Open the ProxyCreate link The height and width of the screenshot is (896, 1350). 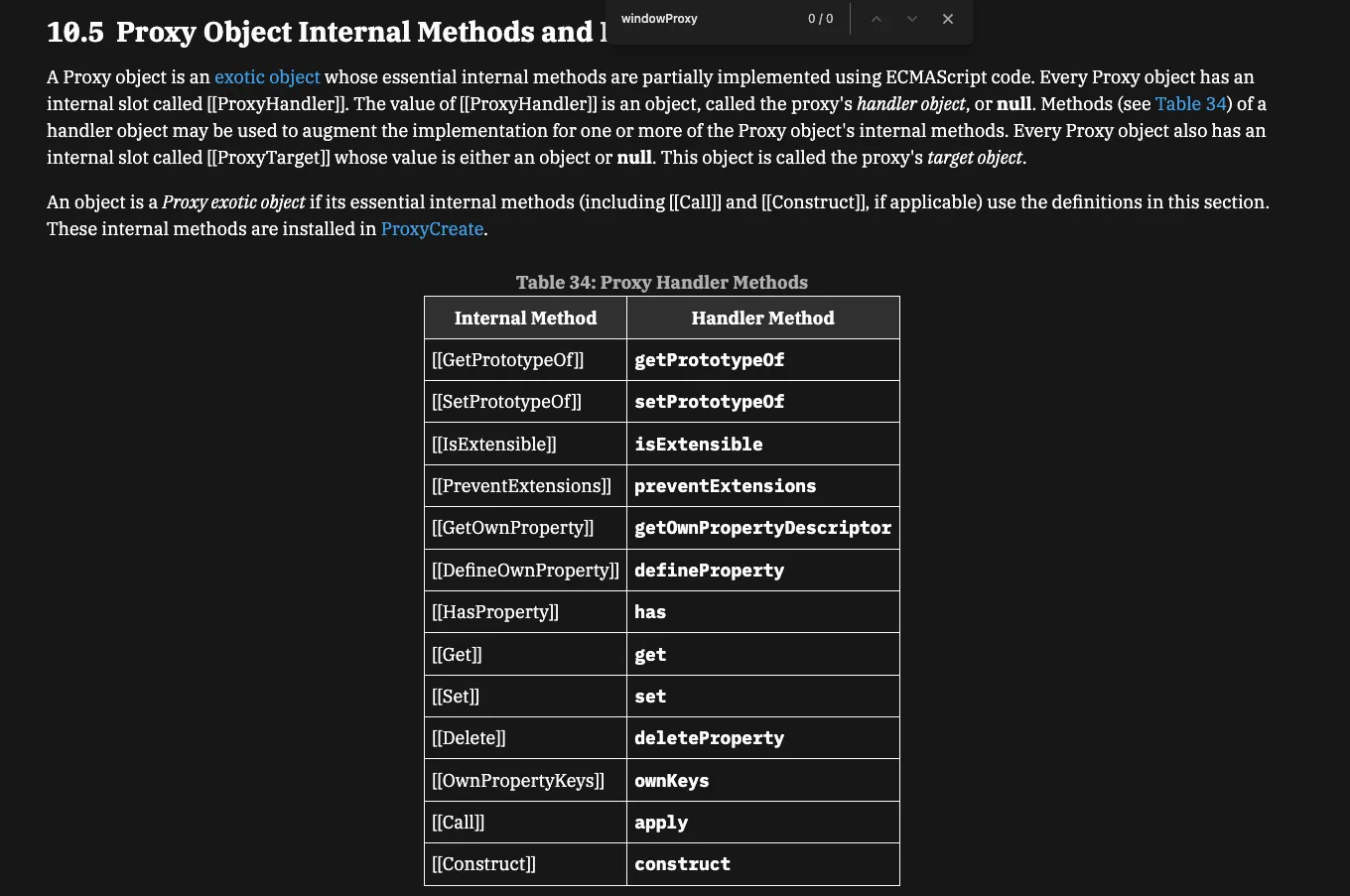tap(432, 229)
